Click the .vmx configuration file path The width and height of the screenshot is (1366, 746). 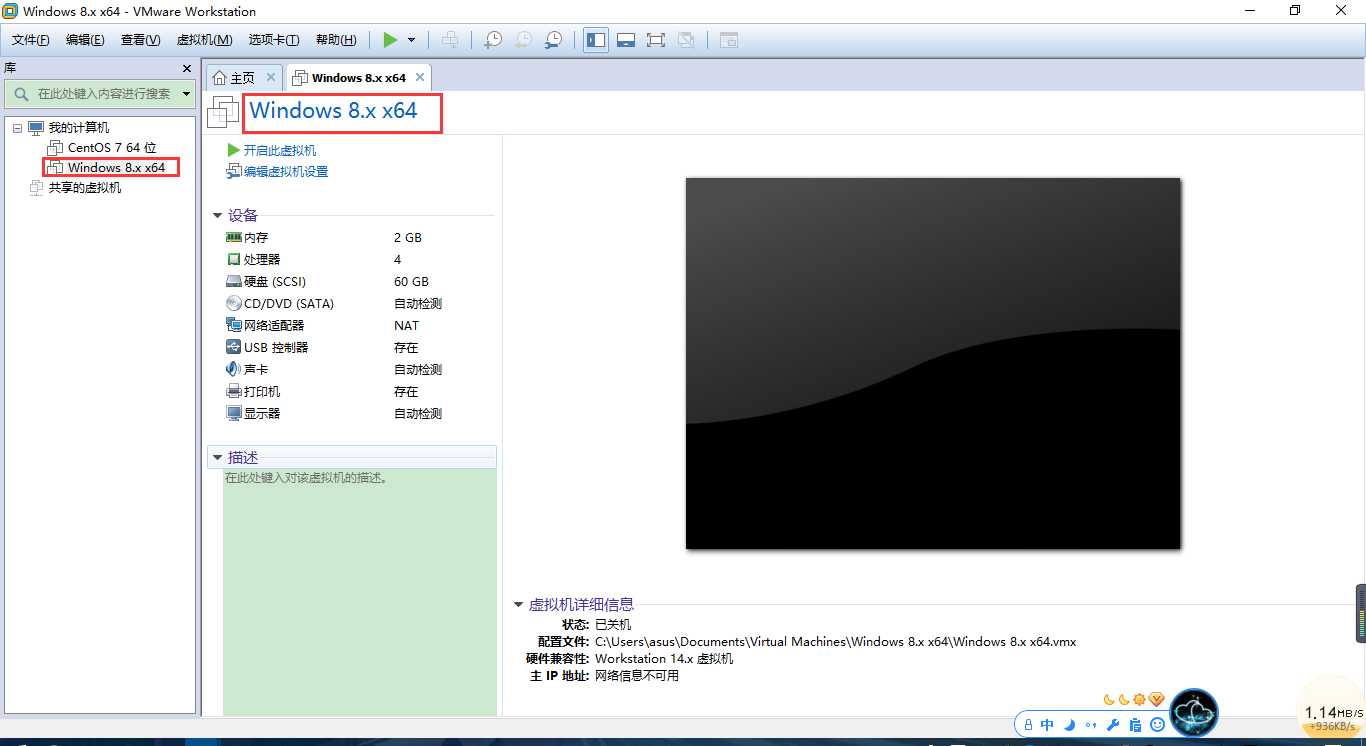coord(835,642)
